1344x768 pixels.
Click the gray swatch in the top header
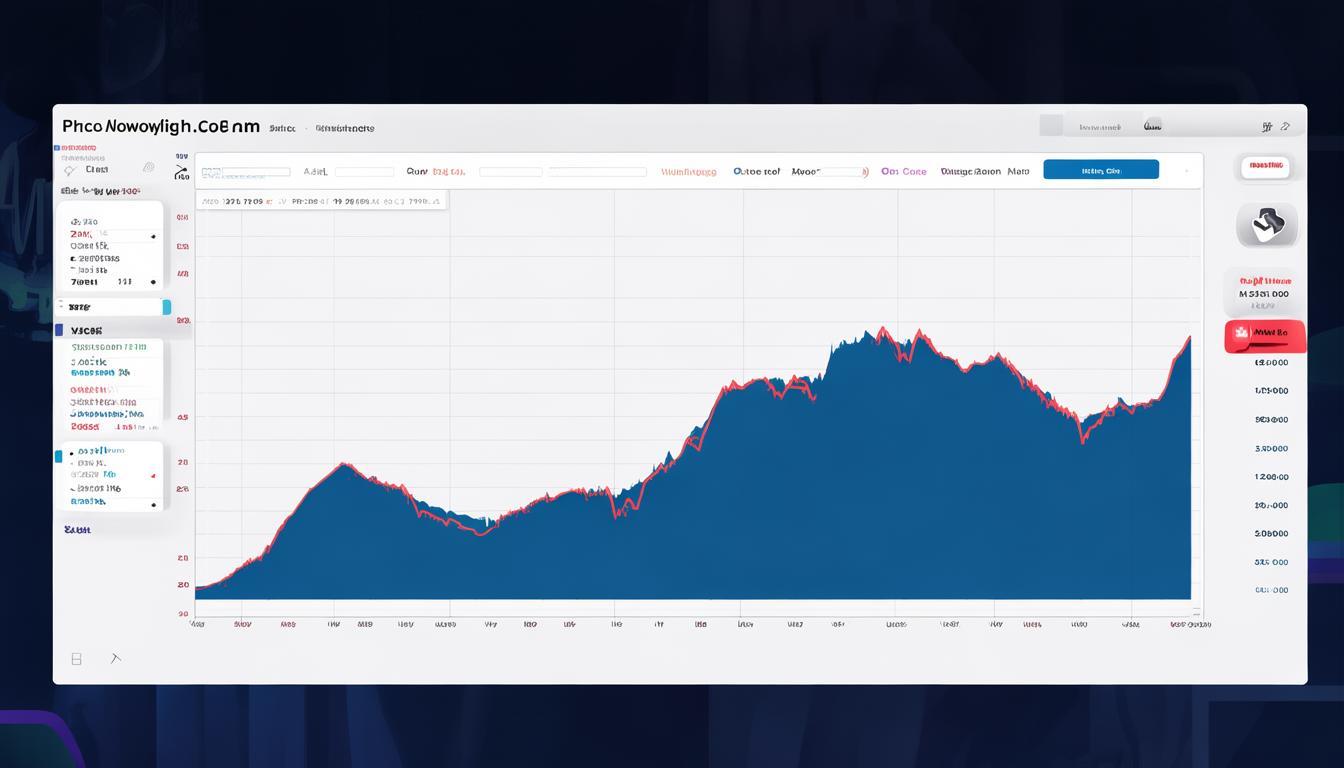1051,126
